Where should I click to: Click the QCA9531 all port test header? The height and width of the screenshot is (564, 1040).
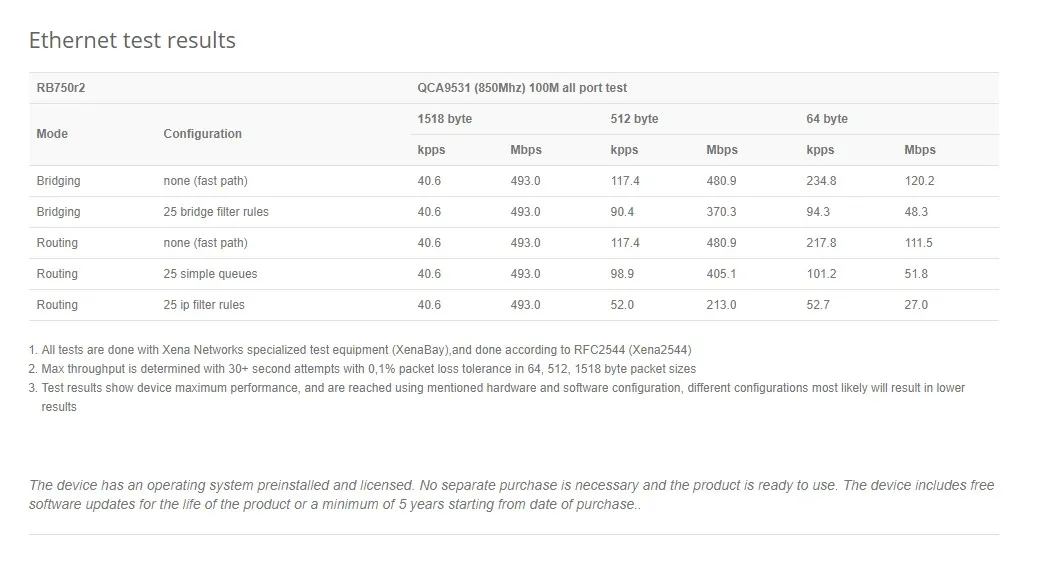tap(522, 88)
